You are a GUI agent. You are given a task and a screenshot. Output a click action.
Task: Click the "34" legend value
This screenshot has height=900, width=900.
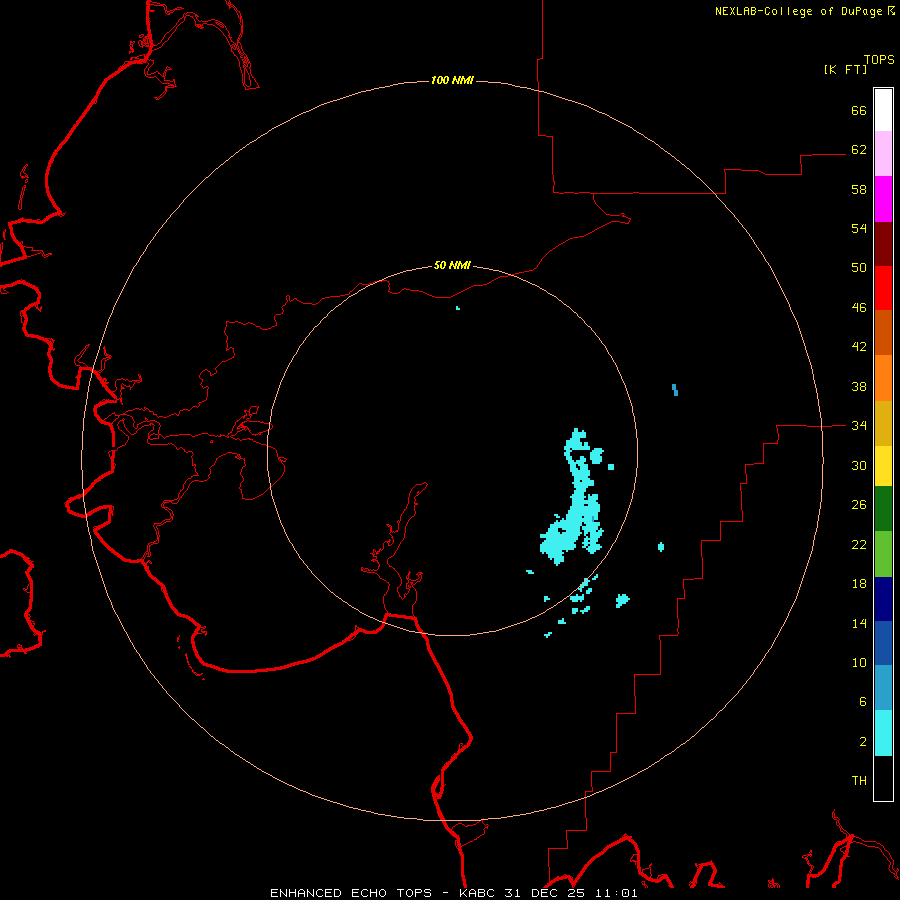(x=859, y=426)
